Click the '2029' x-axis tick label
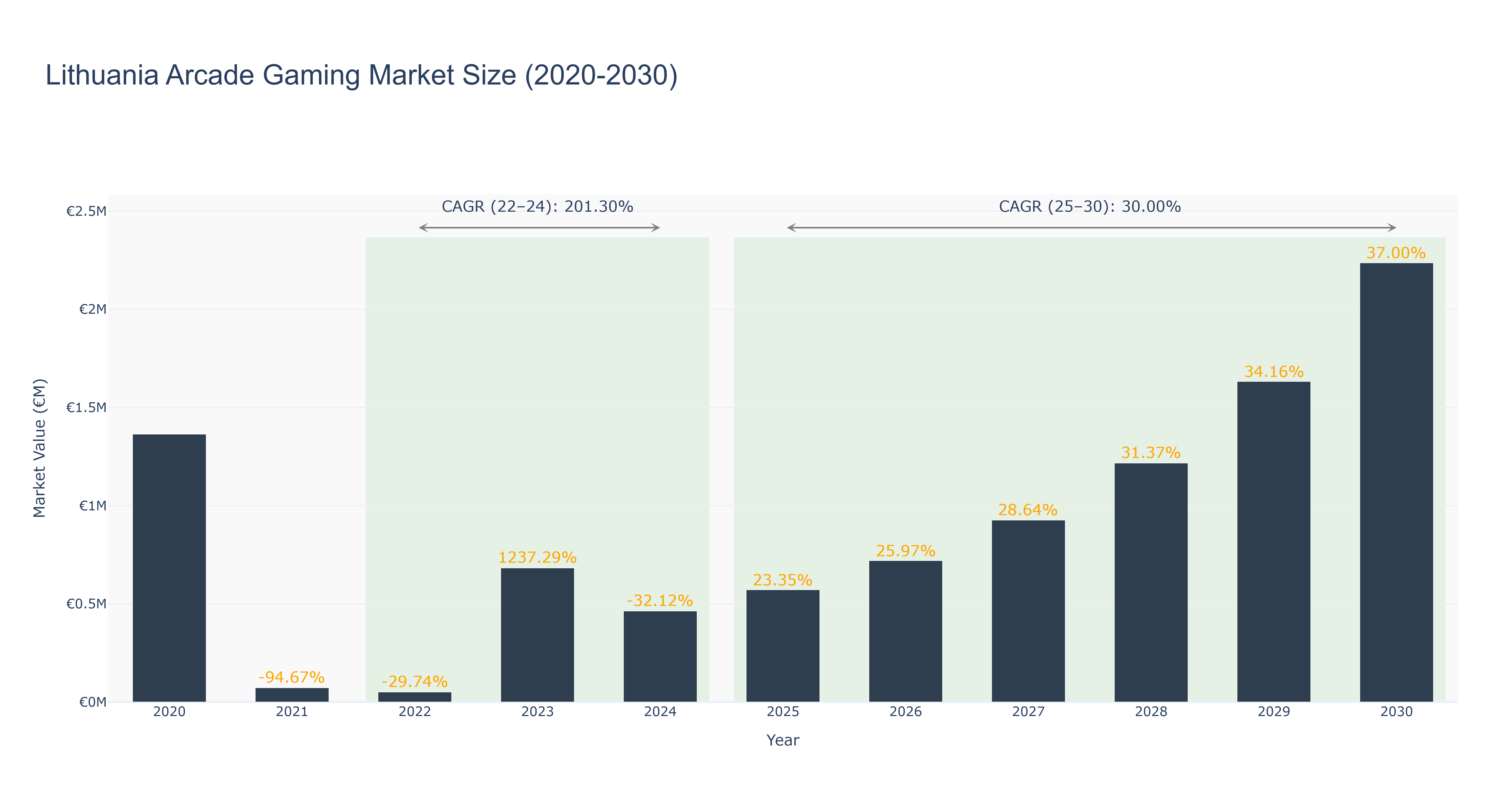1512x810 pixels. click(1274, 712)
